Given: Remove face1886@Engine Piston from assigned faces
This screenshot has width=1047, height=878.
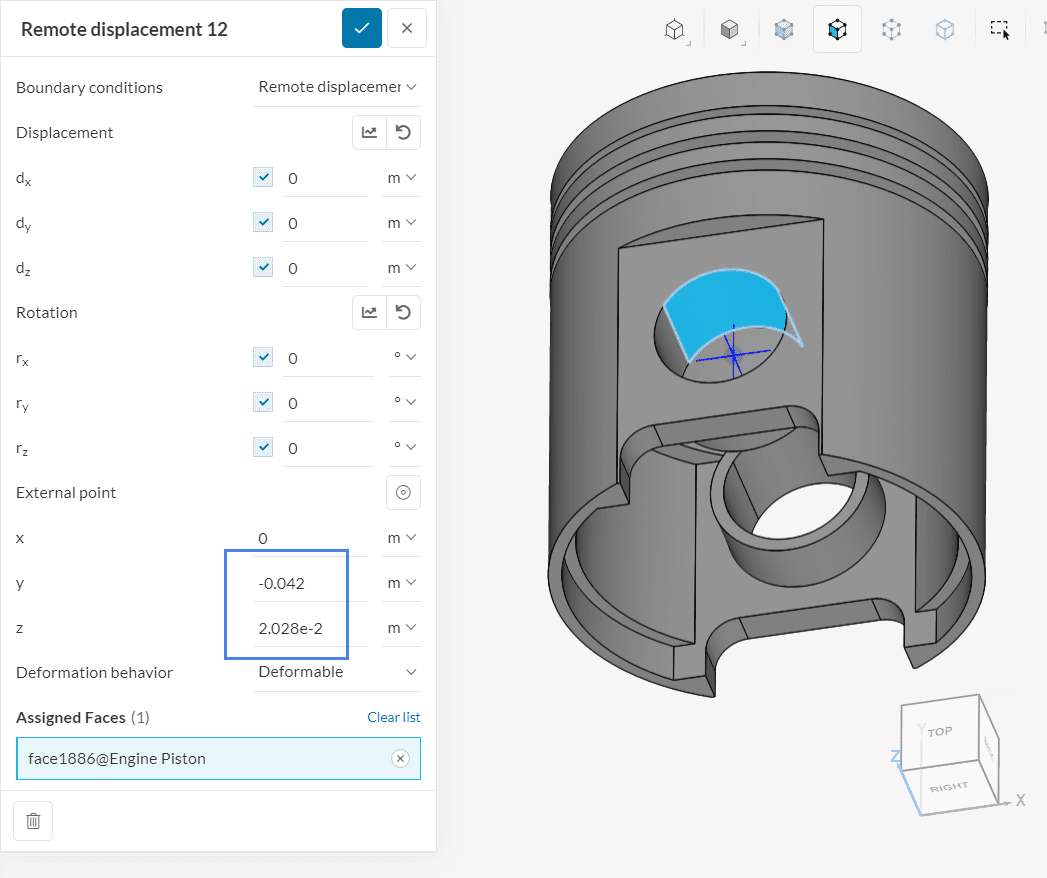Looking at the screenshot, I should coord(400,759).
